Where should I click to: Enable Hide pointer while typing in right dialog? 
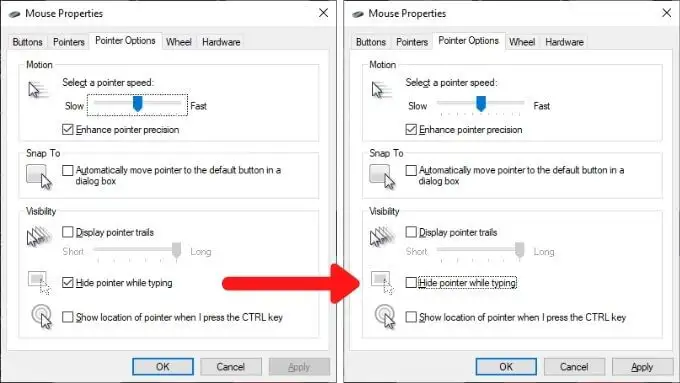(x=411, y=283)
